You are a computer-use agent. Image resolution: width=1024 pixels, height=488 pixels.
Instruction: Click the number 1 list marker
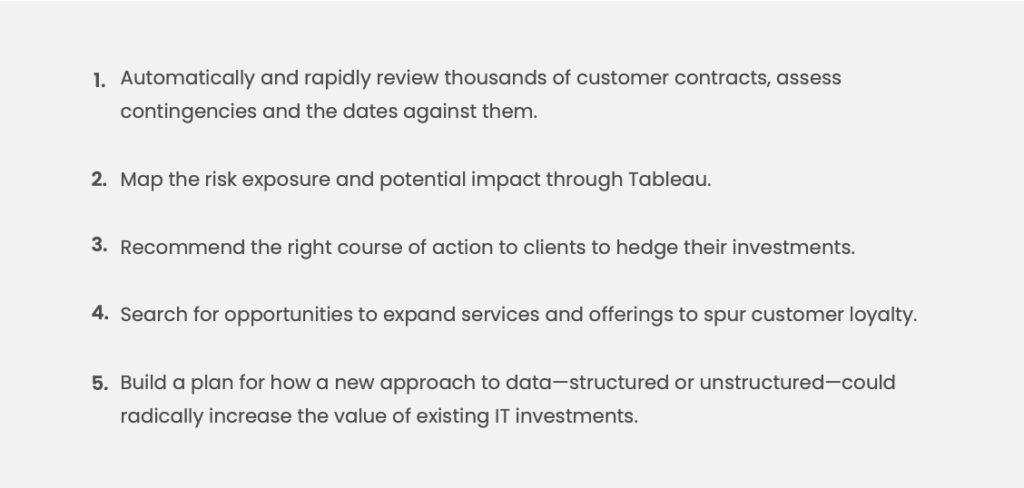tap(99, 81)
